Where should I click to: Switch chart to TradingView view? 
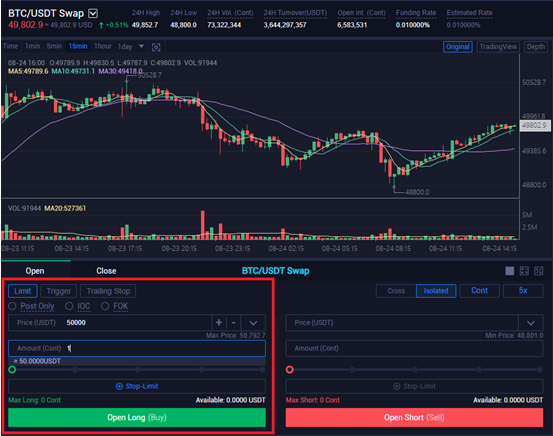[498, 47]
